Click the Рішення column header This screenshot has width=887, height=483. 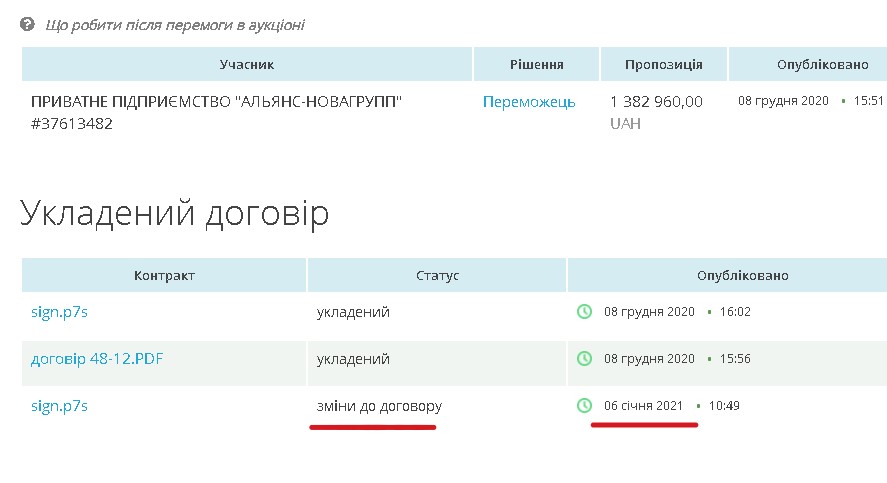(x=535, y=65)
